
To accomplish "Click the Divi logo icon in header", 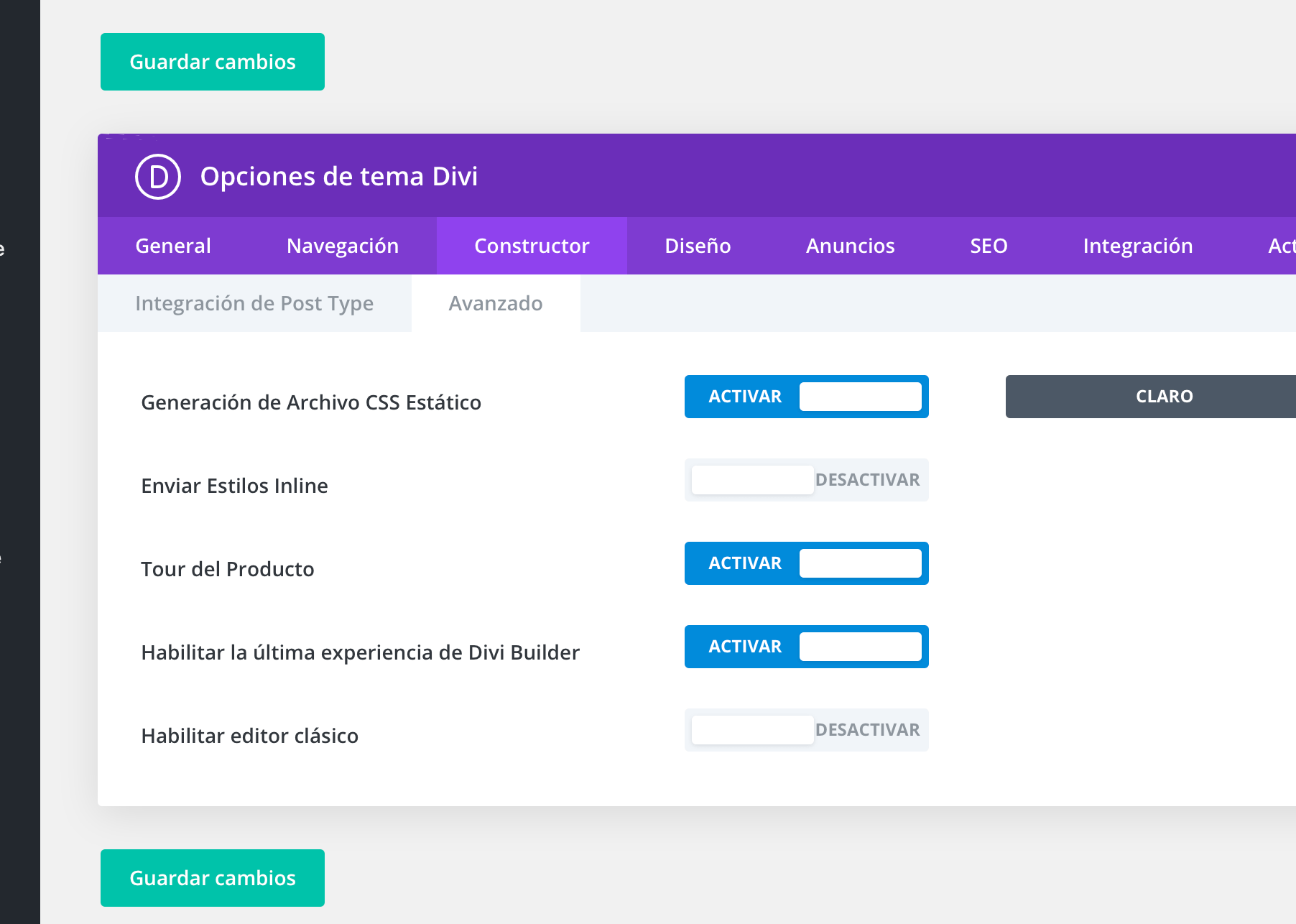I will point(158,177).
